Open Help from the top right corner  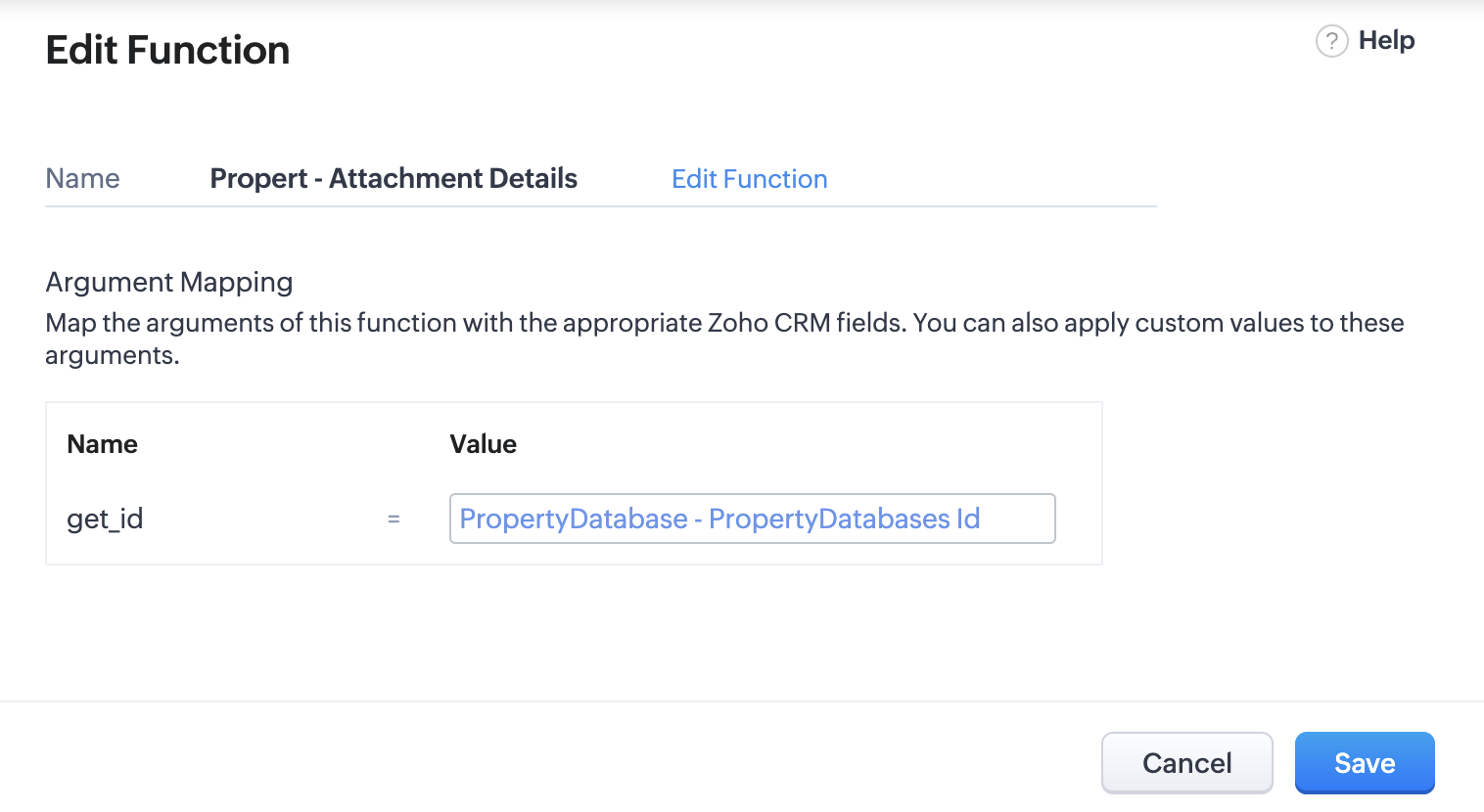tap(1385, 41)
